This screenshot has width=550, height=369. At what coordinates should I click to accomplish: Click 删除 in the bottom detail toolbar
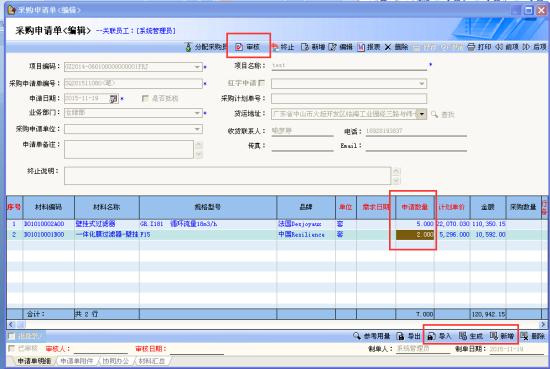click(533, 336)
